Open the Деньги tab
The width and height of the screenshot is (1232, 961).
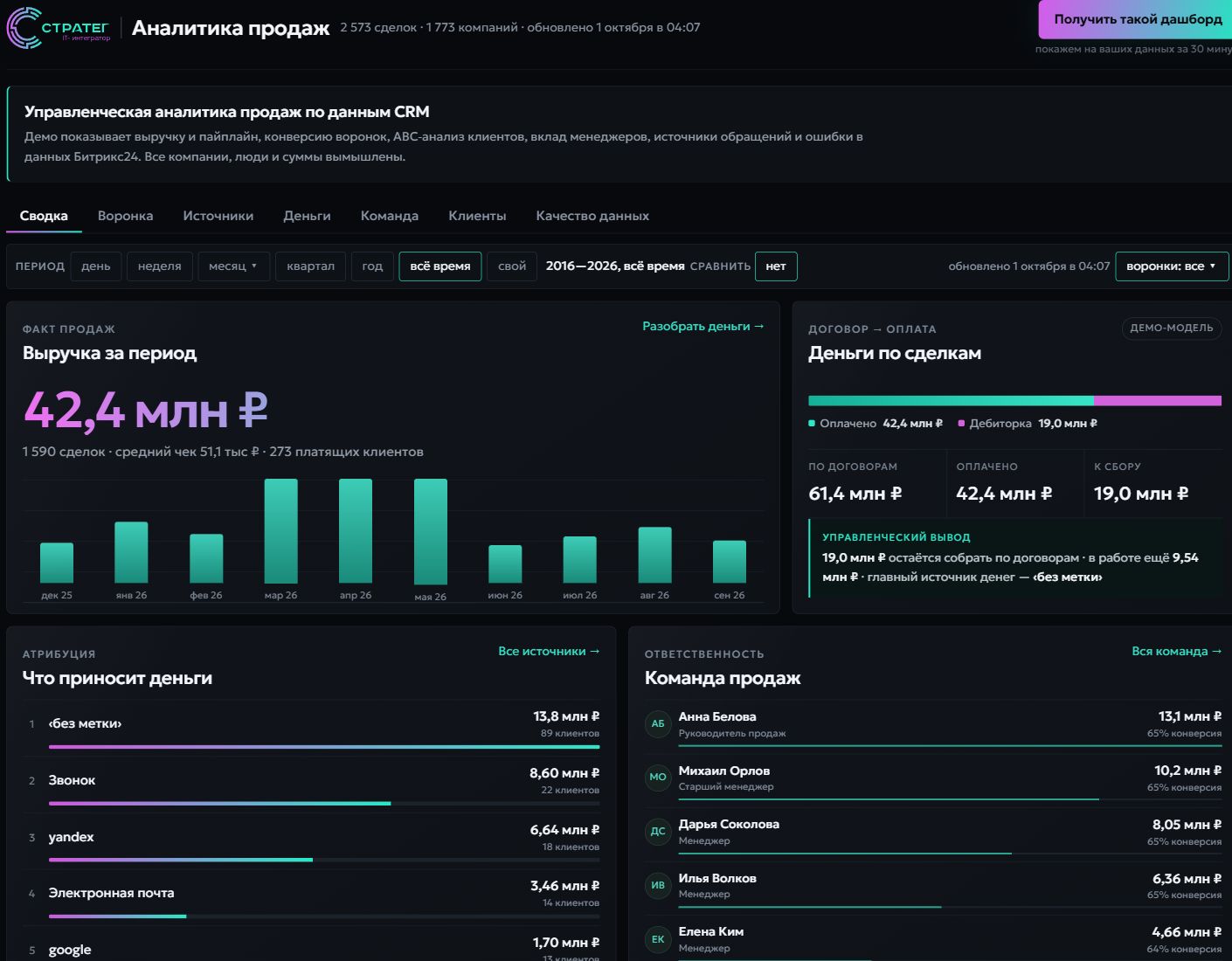[307, 216]
